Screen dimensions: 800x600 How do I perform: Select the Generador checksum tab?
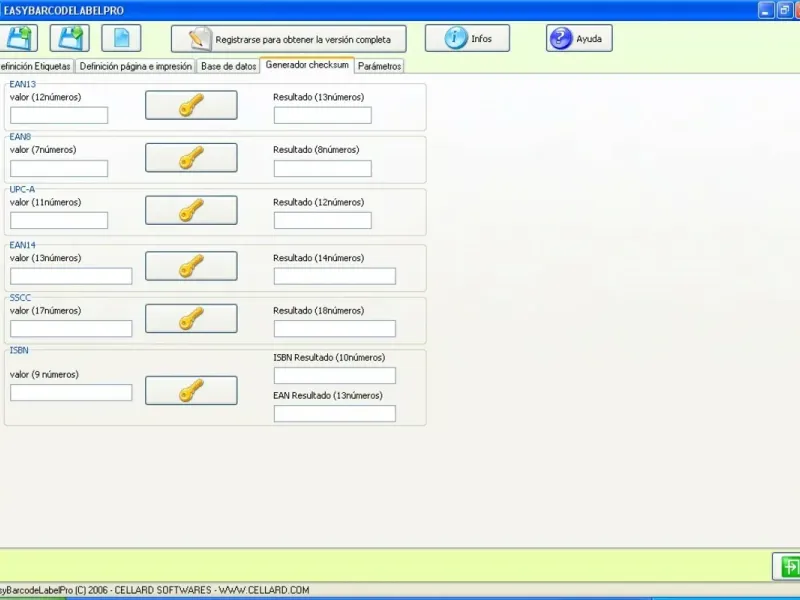pyautogui.click(x=307, y=65)
